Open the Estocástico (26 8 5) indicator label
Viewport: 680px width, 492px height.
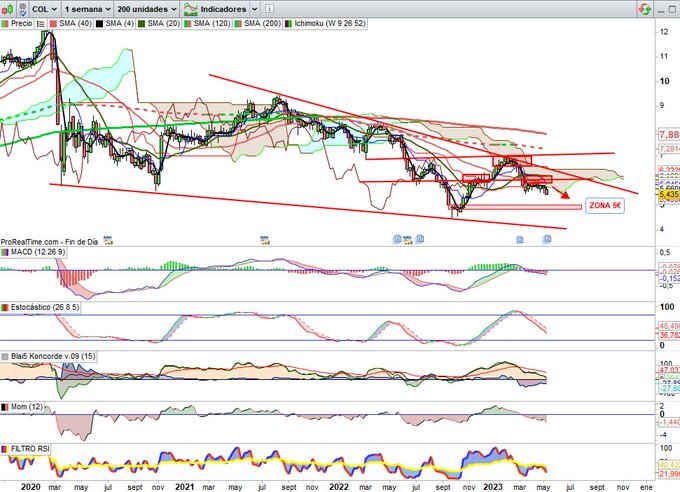click(x=45, y=307)
